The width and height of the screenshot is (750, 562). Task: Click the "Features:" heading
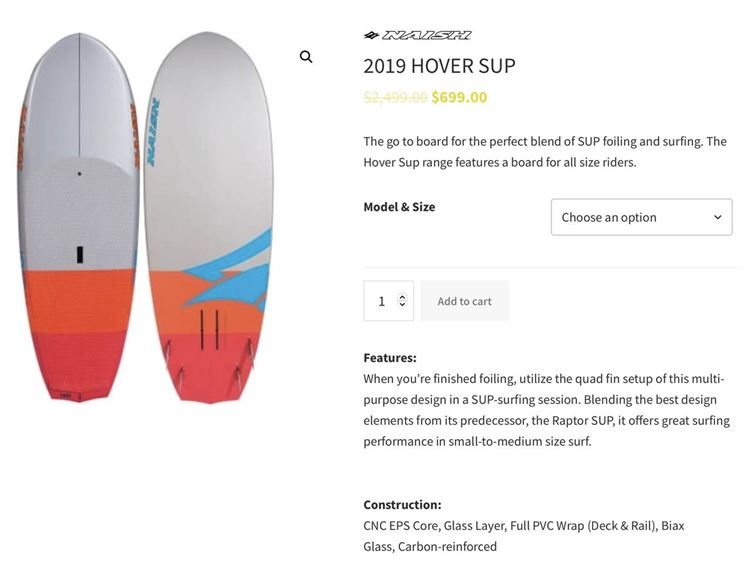tap(390, 357)
